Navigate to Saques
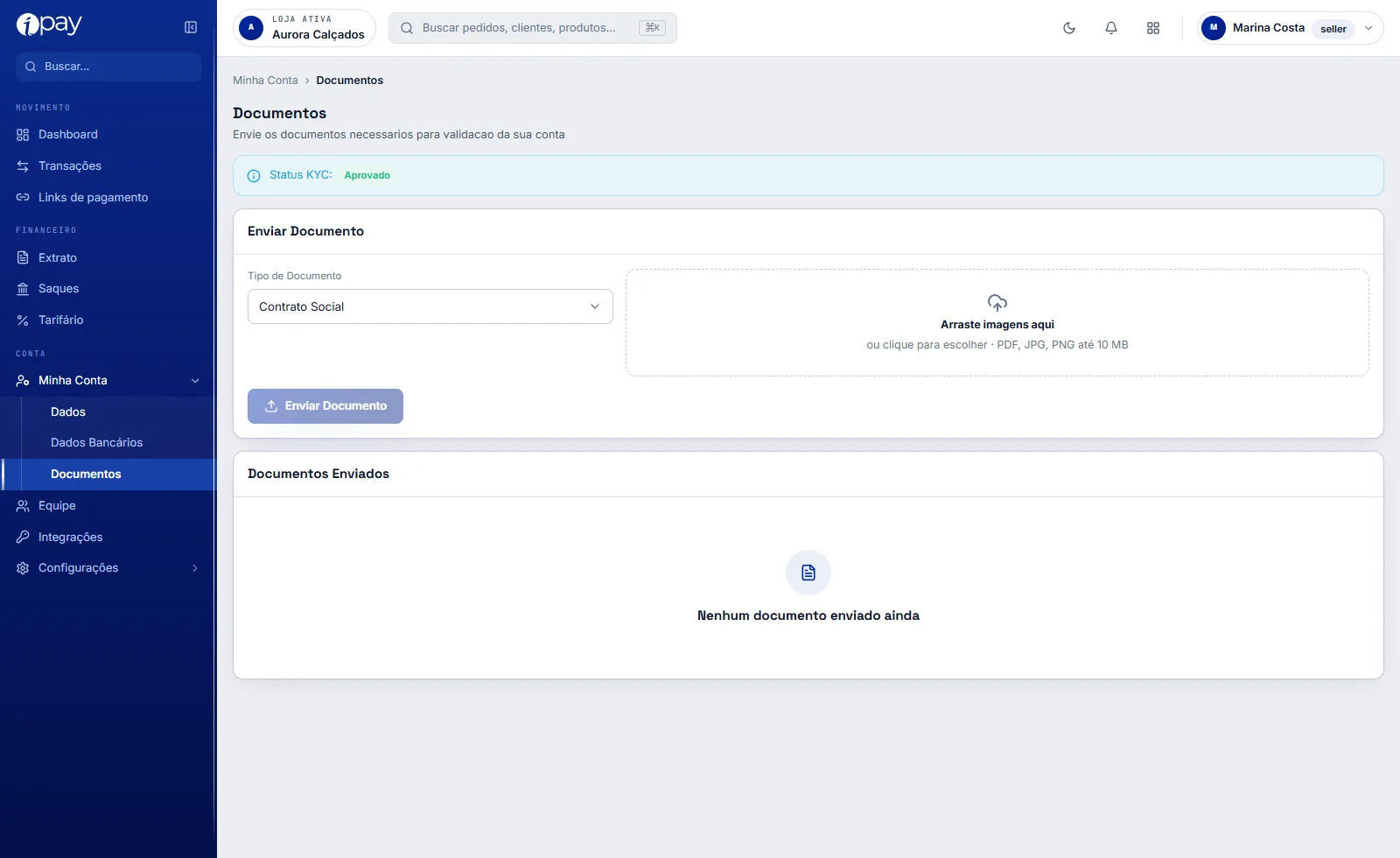1400x858 pixels. [108, 289]
